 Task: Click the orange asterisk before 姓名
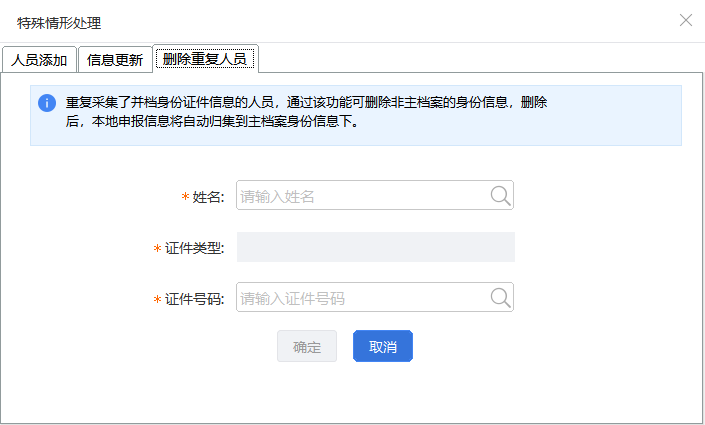coord(185,197)
